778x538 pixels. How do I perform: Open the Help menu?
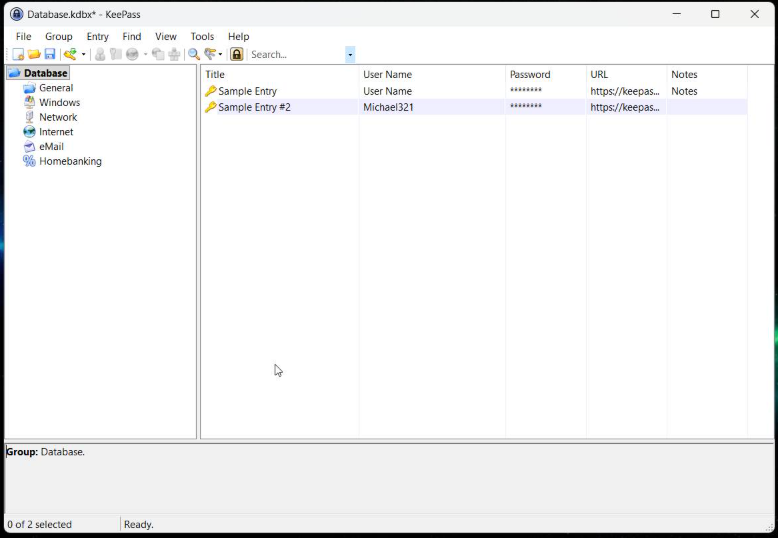point(239,36)
